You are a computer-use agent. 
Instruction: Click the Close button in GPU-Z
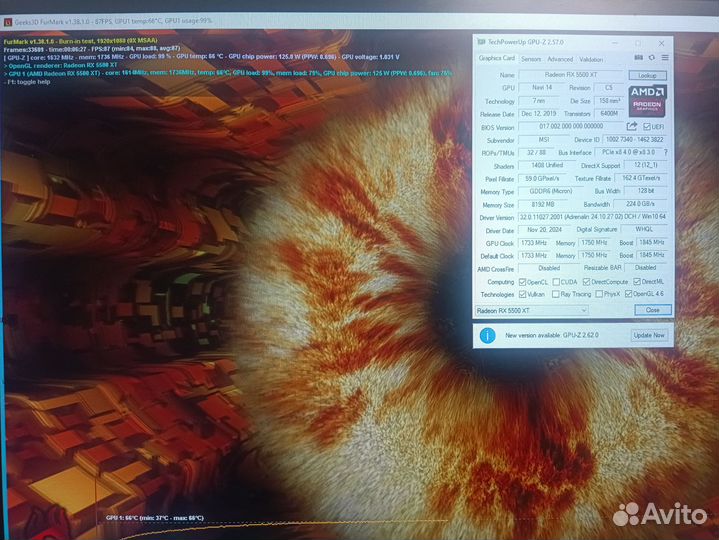(653, 310)
